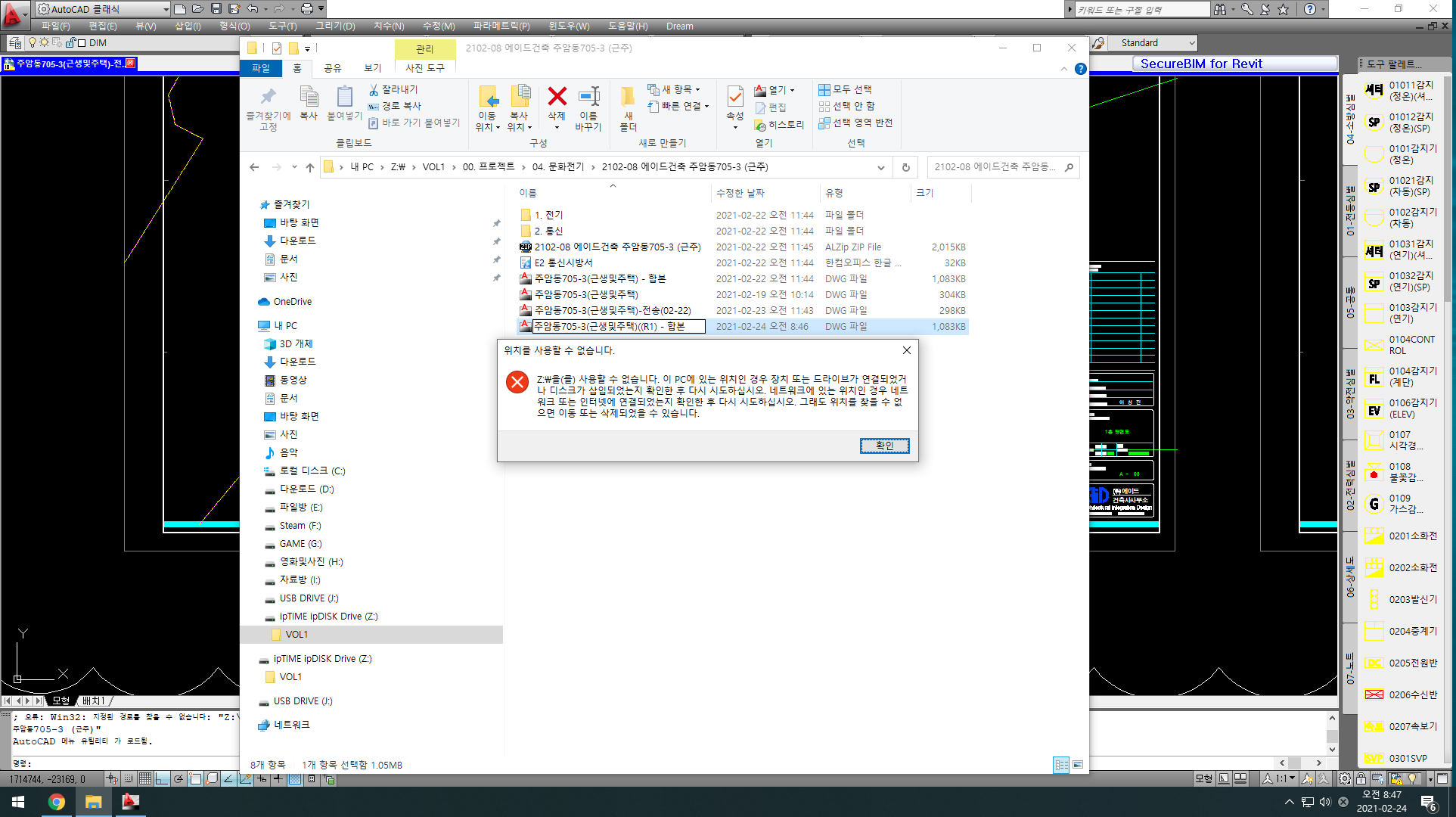Viewport: 1456px width, 817px height.
Task: Open the 0106감지기 (ELEV) palette tool
Action: tap(1401, 409)
